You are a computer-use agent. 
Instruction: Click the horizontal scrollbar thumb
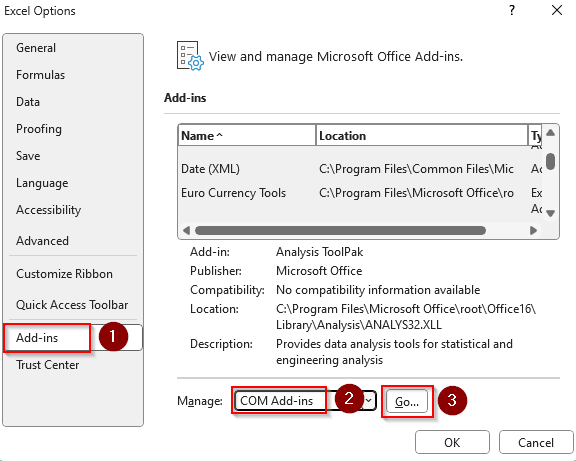click(341, 231)
